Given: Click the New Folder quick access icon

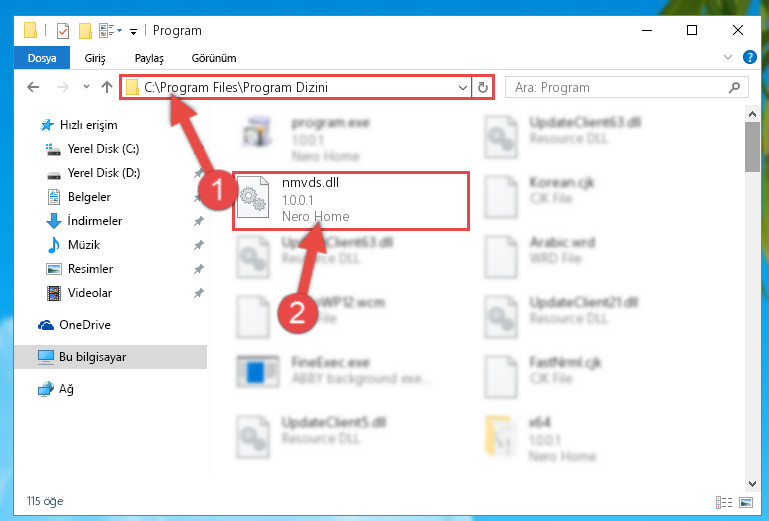Looking at the screenshot, I should coord(85,31).
